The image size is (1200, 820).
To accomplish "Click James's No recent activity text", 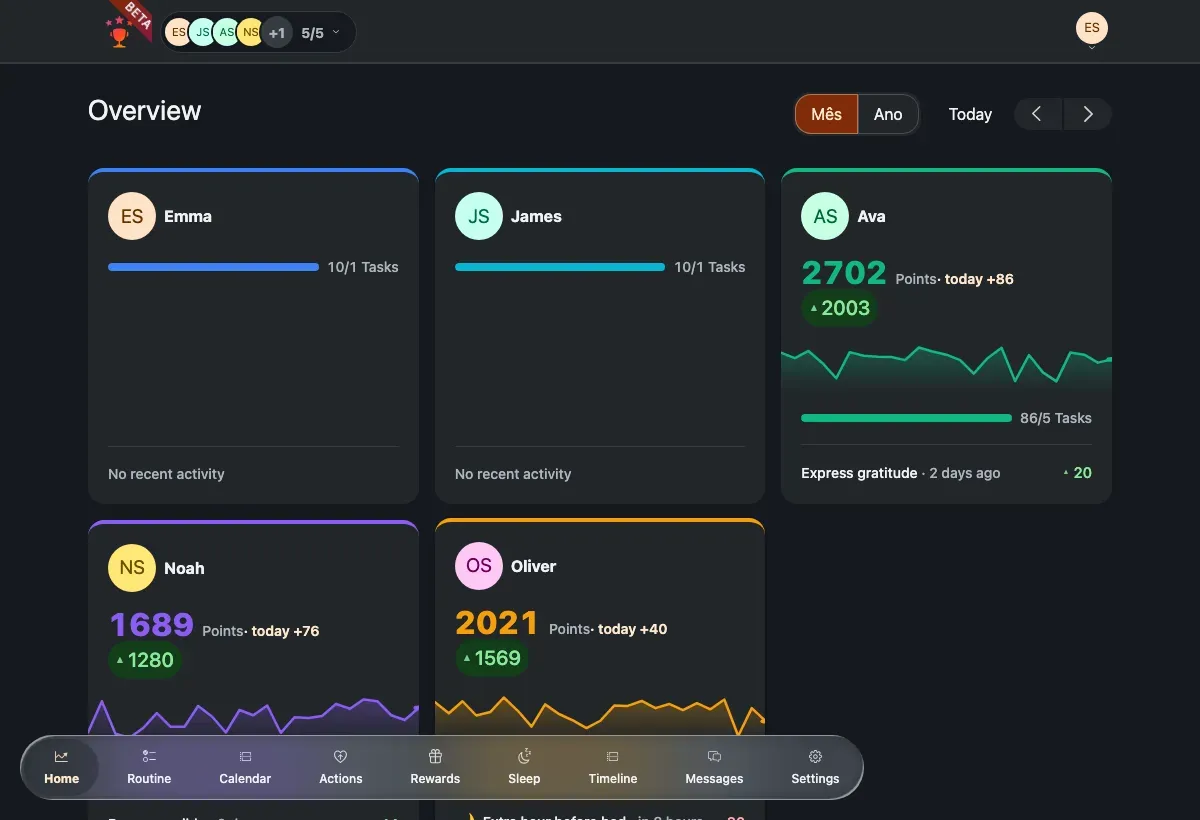I will [x=513, y=474].
